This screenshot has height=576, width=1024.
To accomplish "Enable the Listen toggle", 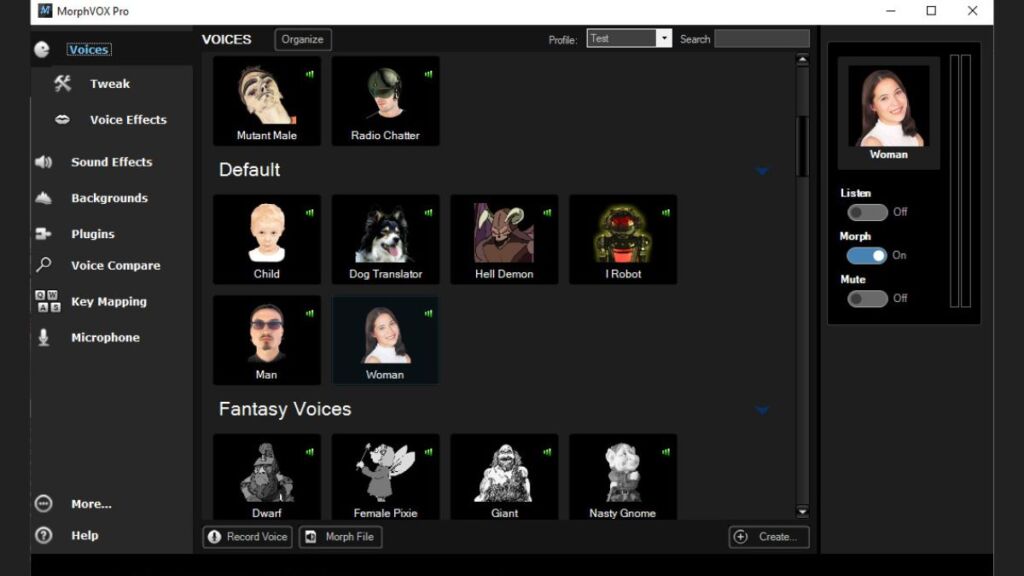I will (x=867, y=212).
